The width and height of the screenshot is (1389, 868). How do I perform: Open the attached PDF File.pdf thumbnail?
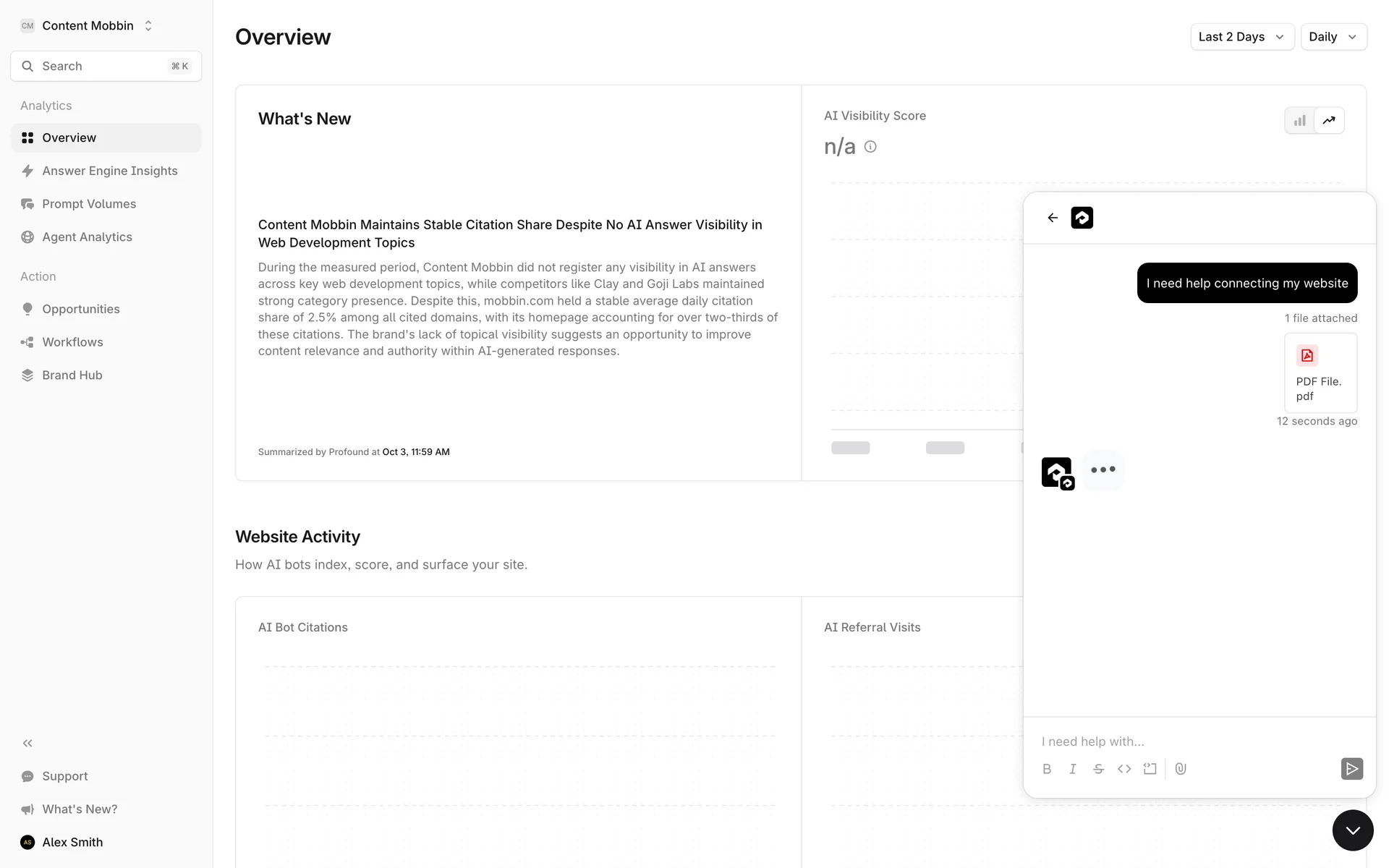click(1320, 373)
